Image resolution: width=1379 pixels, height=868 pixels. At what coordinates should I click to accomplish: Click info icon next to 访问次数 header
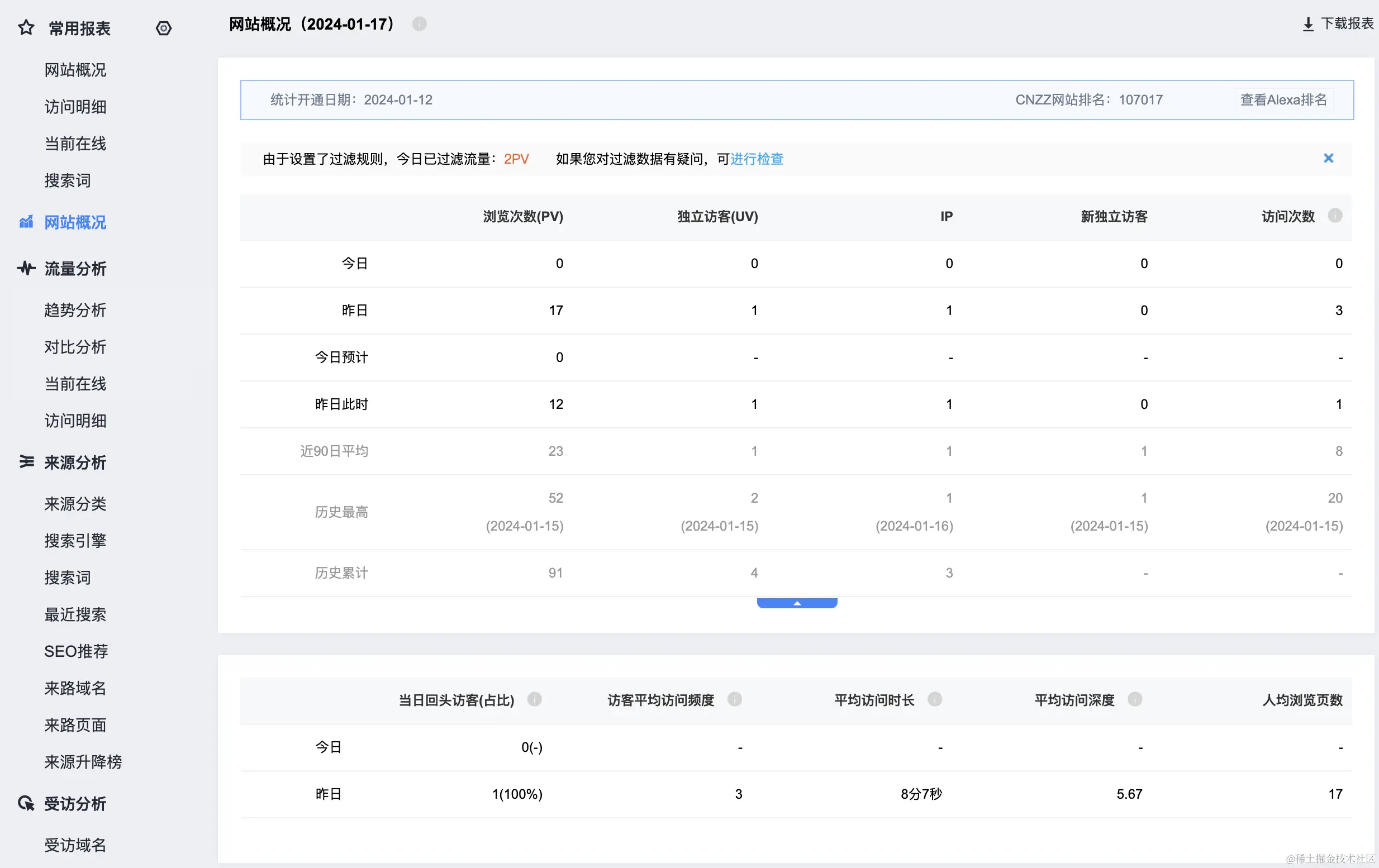pos(1335,216)
